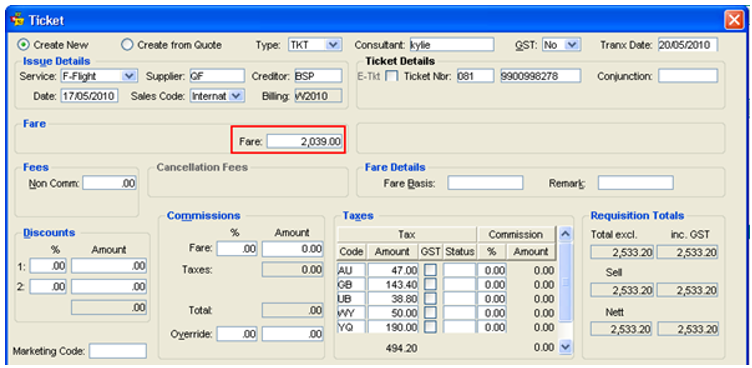This screenshot has width=752, height=368.
Task: Click Discount 2 amount field
Action: (109, 286)
